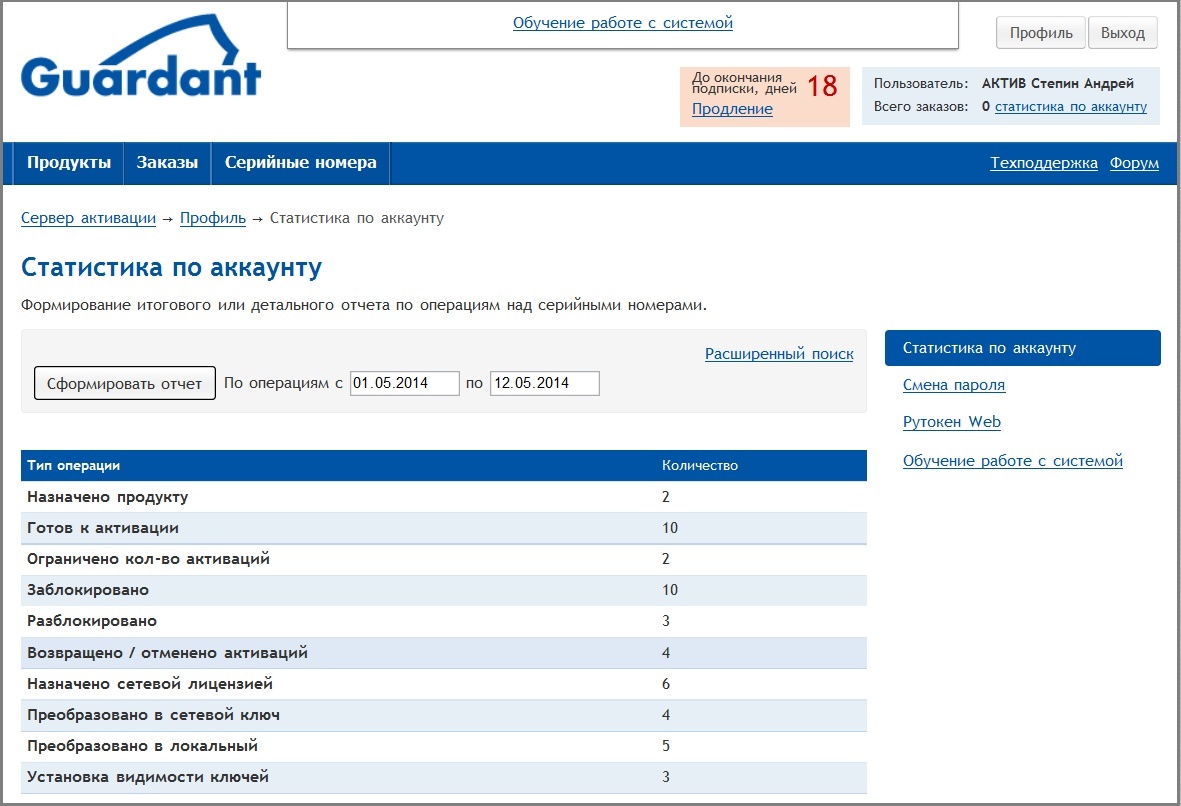The height and width of the screenshot is (806, 1181).
Task: Open the Рутокен Web sidebar link
Action: 951,422
